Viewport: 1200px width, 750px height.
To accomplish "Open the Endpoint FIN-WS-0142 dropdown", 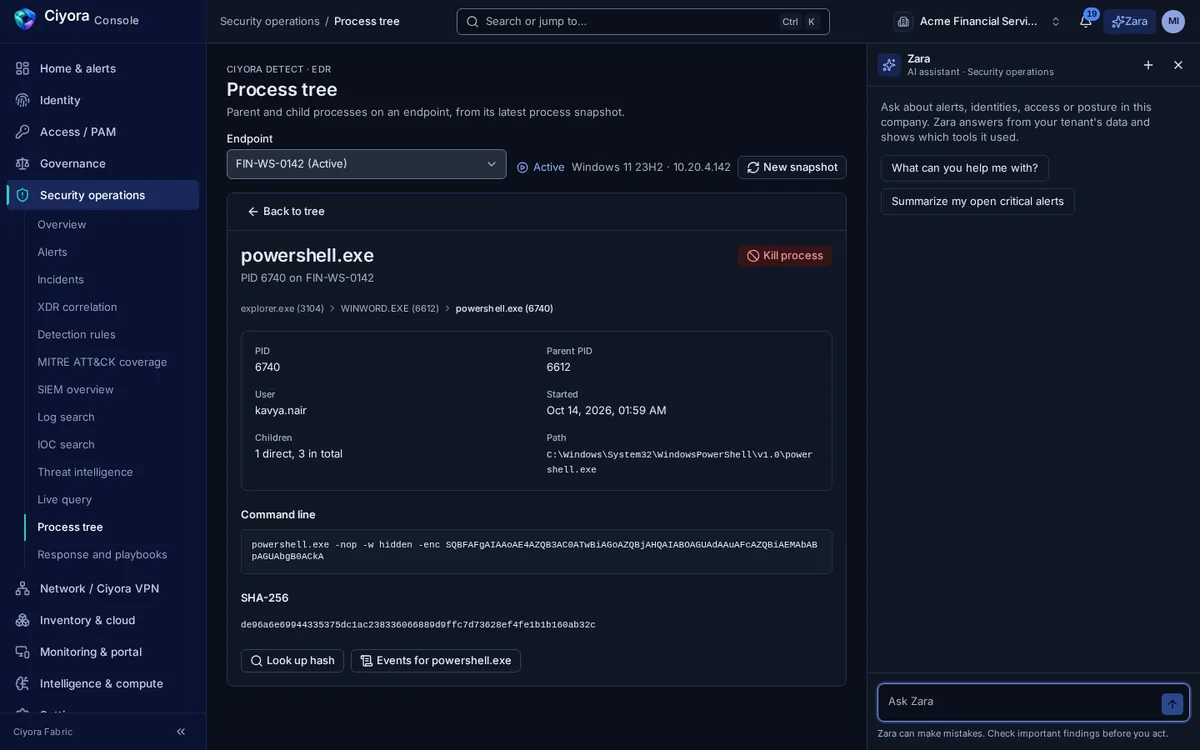I will 366,164.
